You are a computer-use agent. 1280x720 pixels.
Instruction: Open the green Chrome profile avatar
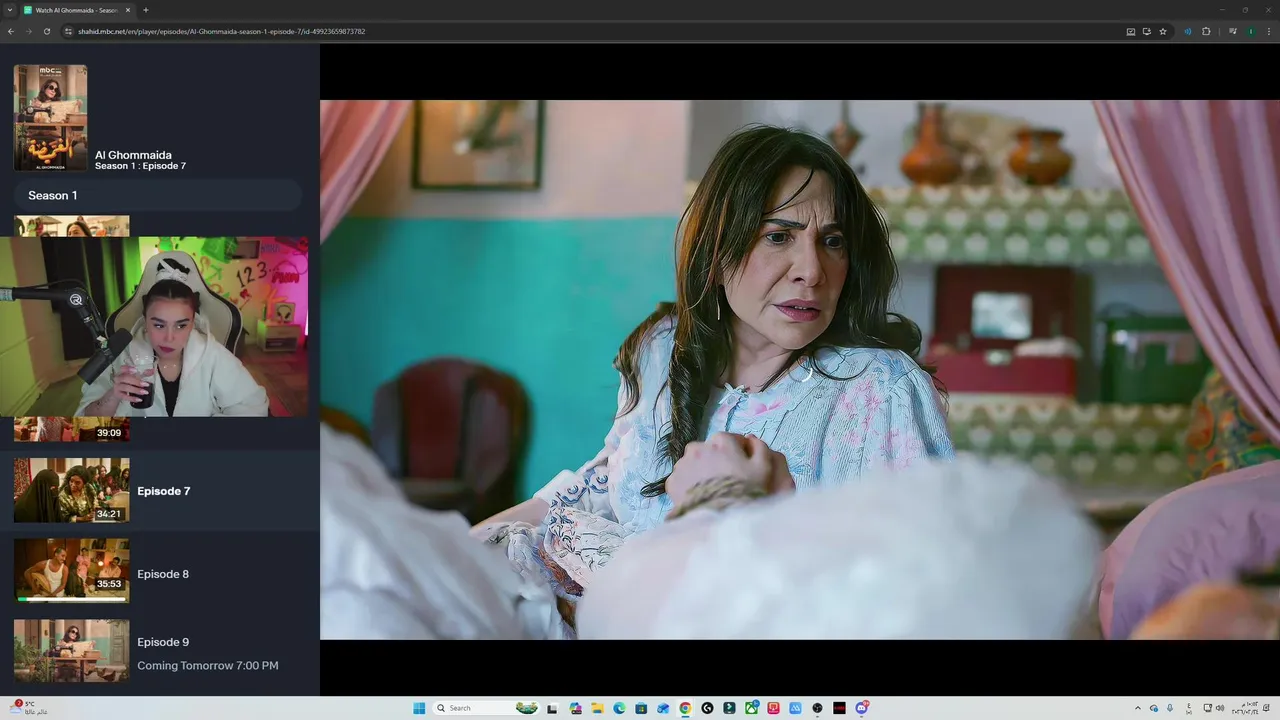pyautogui.click(x=1251, y=31)
